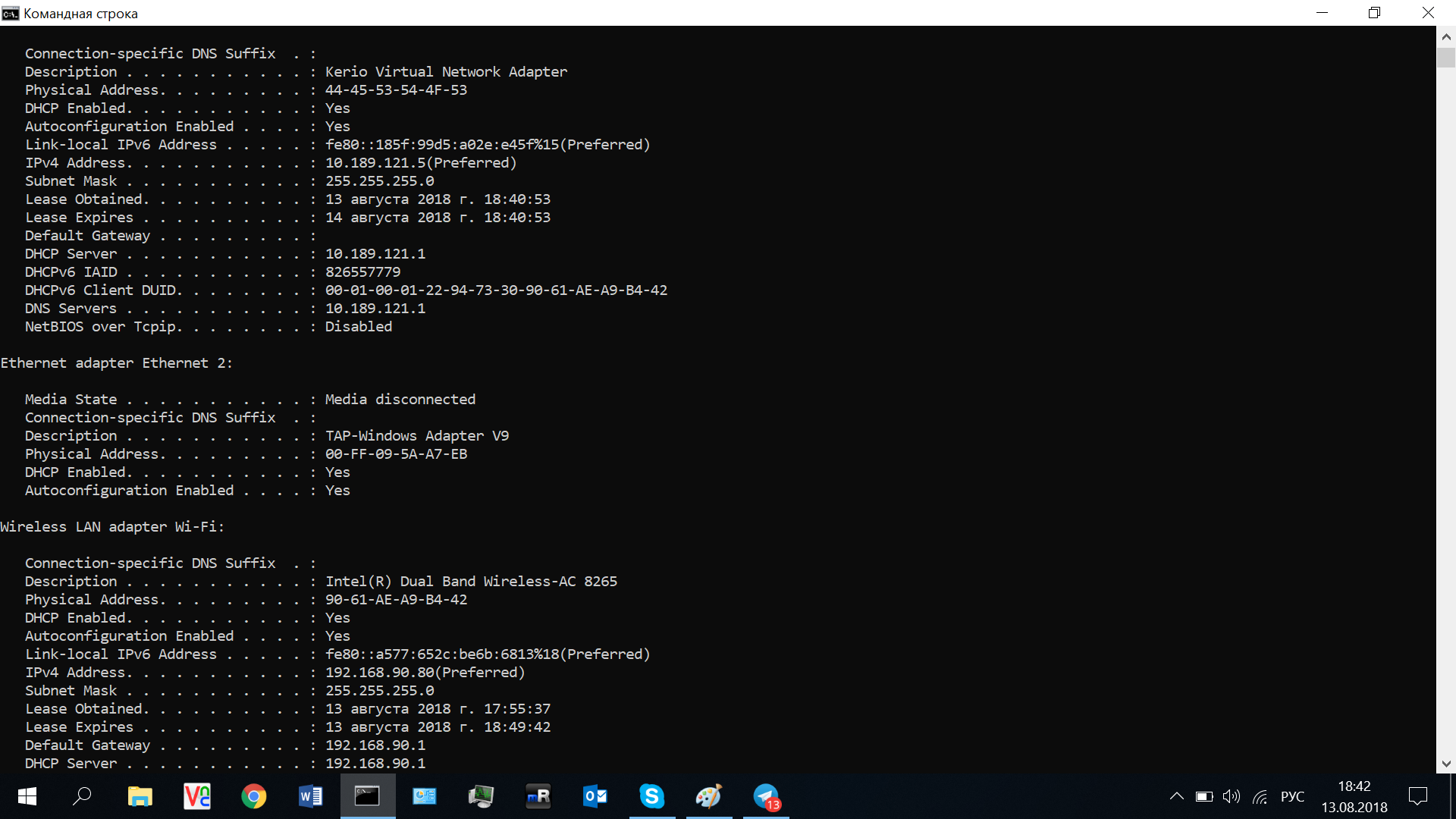Click Wi-Fi lease obtained time 17:55:37

(x=517, y=708)
